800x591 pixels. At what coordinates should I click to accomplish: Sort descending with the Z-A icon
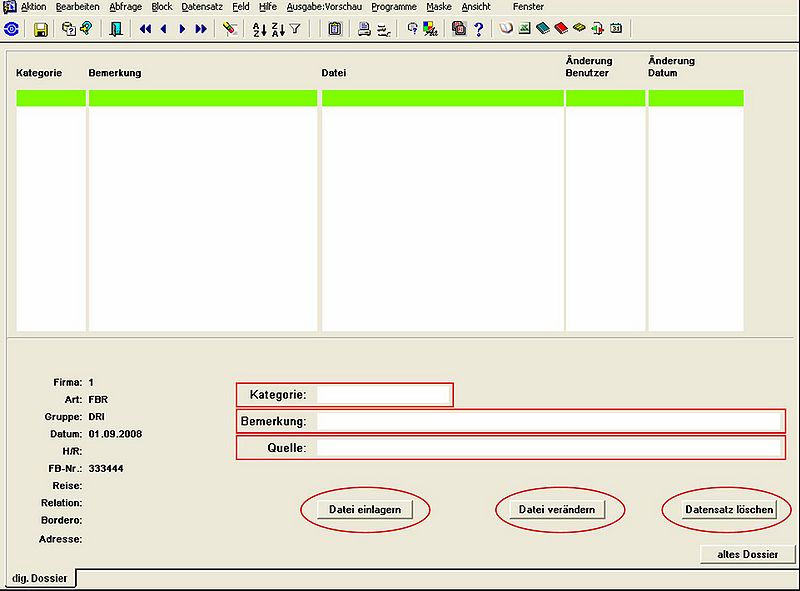[x=278, y=30]
